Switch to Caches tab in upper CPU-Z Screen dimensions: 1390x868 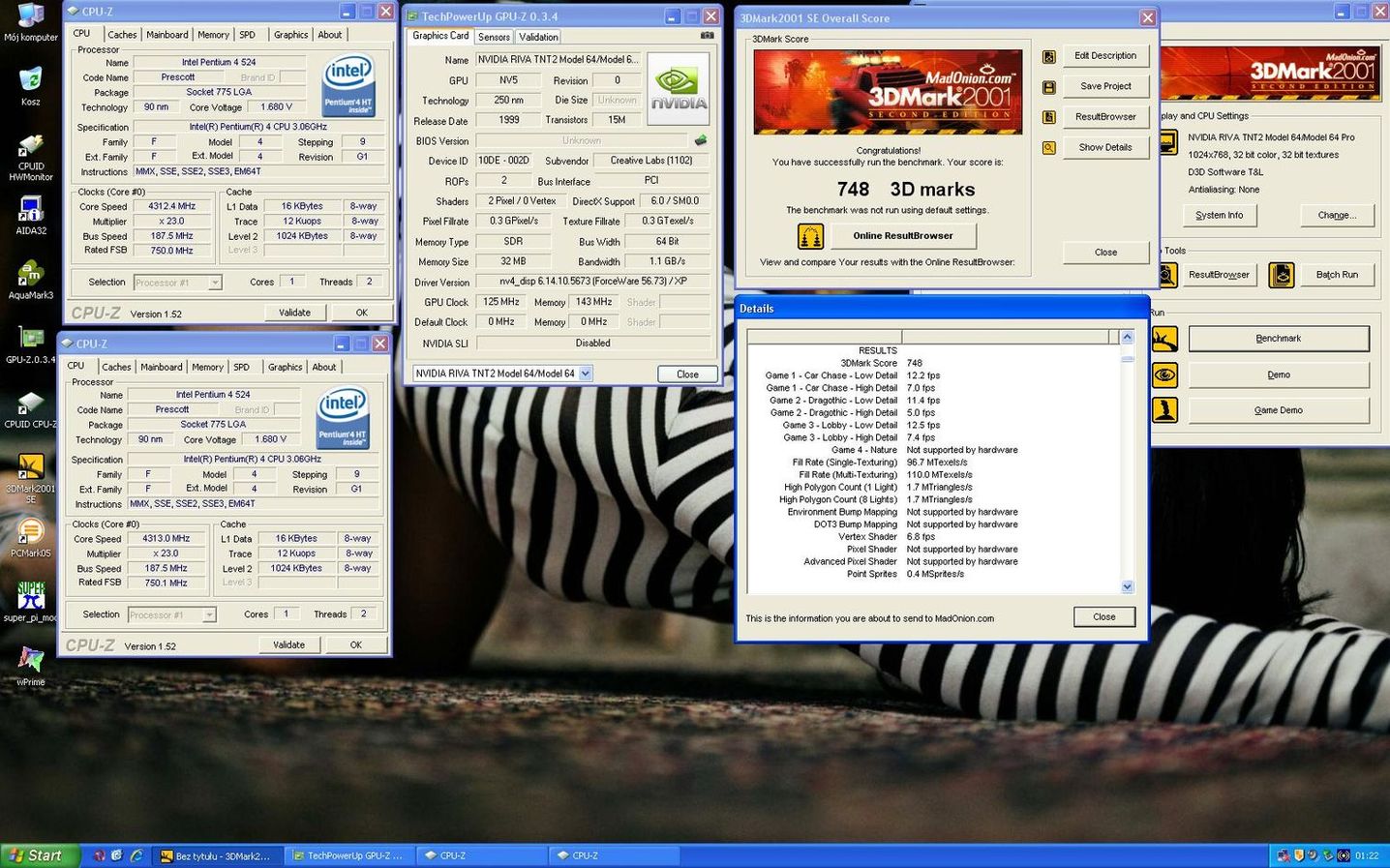click(122, 35)
